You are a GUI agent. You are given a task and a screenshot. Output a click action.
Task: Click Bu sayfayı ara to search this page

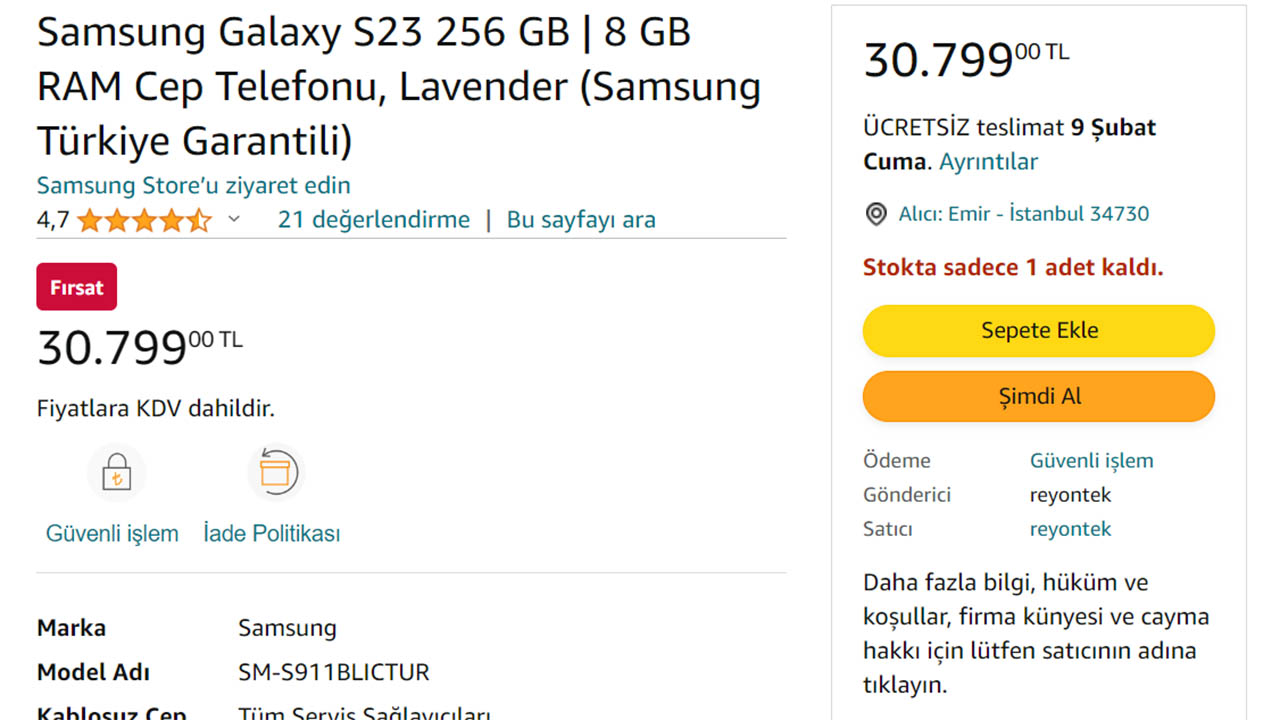(580, 218)
